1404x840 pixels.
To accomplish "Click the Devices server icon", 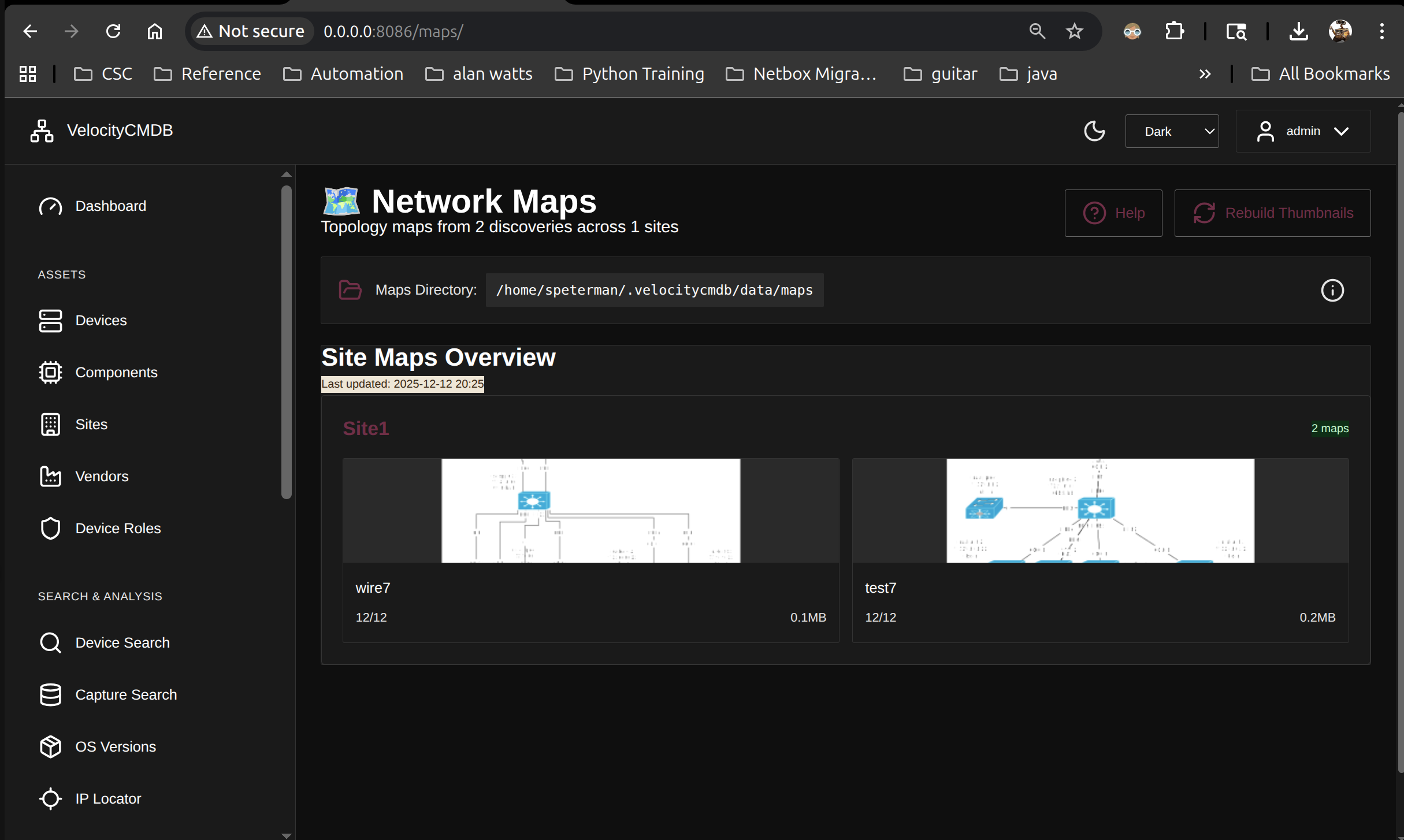I will (50, 321).
